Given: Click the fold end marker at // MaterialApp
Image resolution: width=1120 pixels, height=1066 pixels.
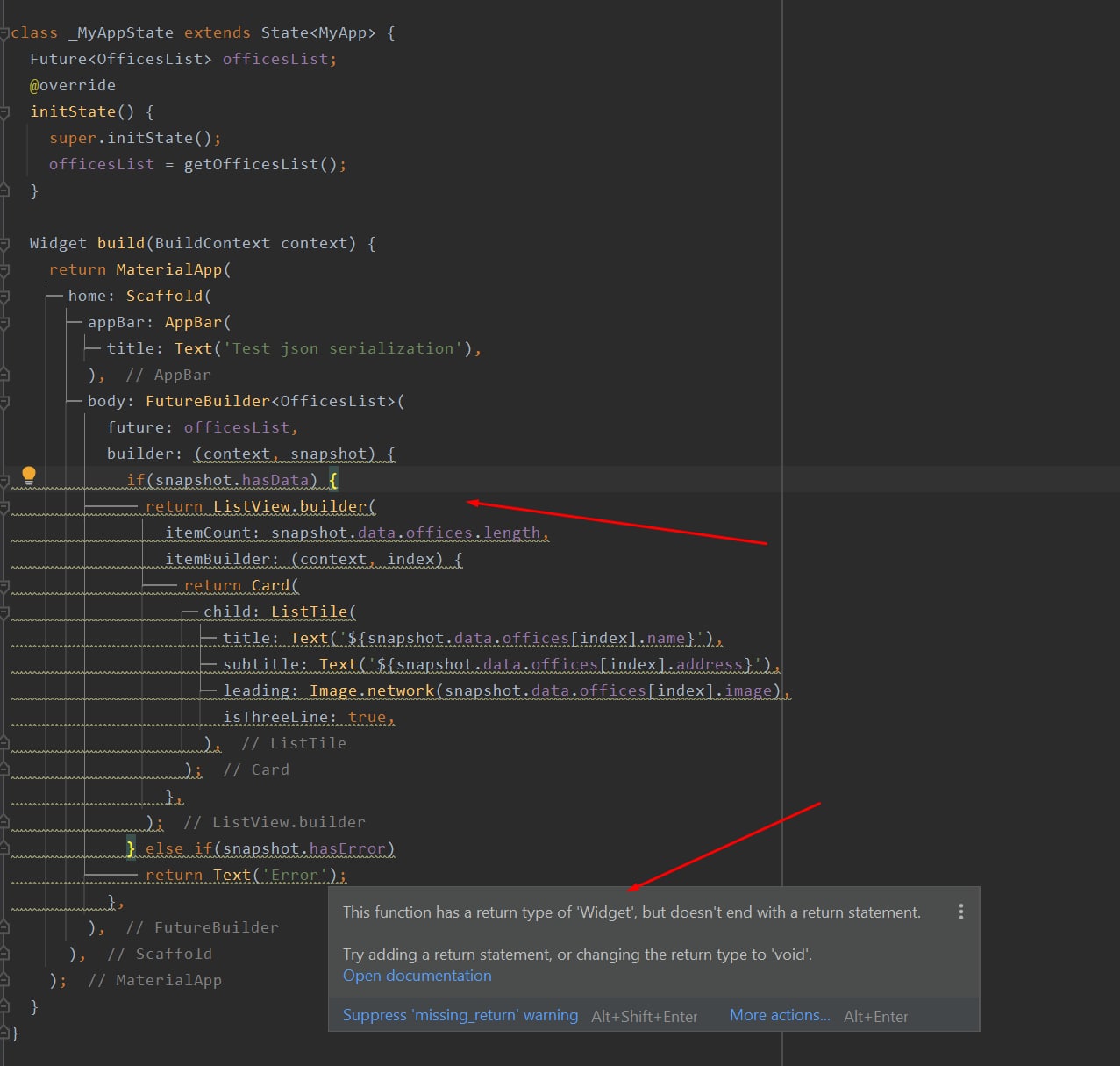Looking at the screenshot, I should pyautogui.click(x=4, y=980).
